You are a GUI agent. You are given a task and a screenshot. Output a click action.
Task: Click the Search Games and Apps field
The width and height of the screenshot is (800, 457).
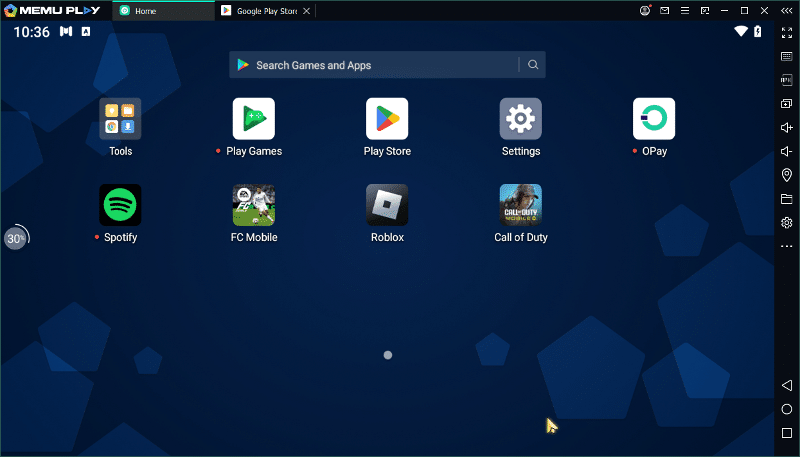pyautogui.click(x=387, y=65)
